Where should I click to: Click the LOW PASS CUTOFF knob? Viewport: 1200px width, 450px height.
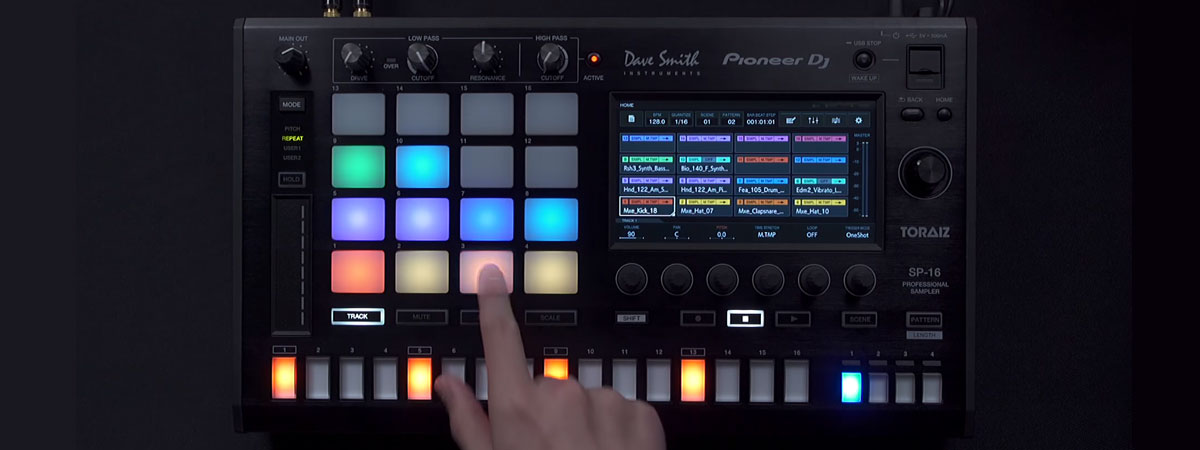[x=420, y=56]
